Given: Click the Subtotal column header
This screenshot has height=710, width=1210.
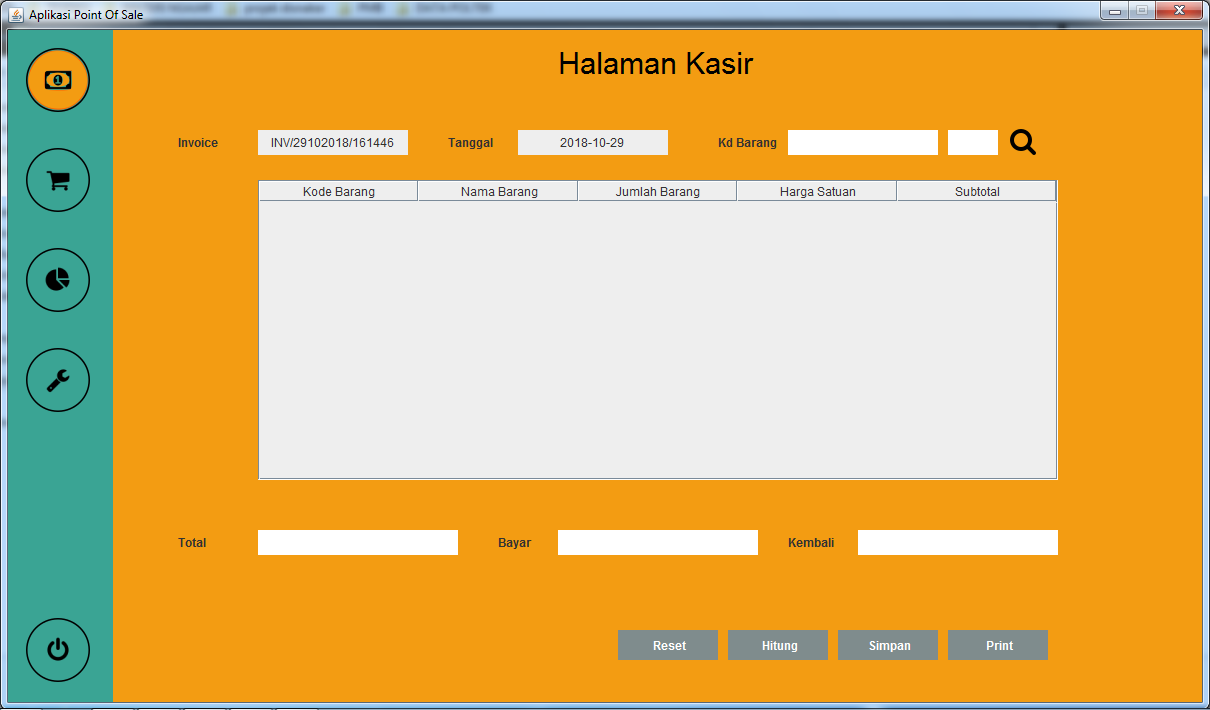Looking at the screenshot, I should (975, 190).
